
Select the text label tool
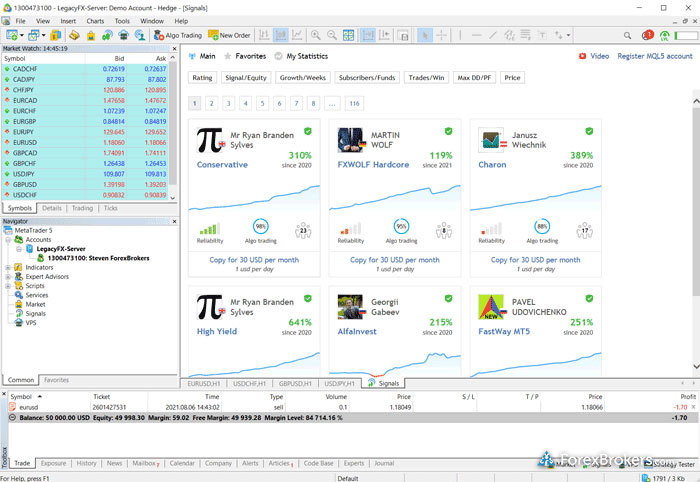(542, 35)
